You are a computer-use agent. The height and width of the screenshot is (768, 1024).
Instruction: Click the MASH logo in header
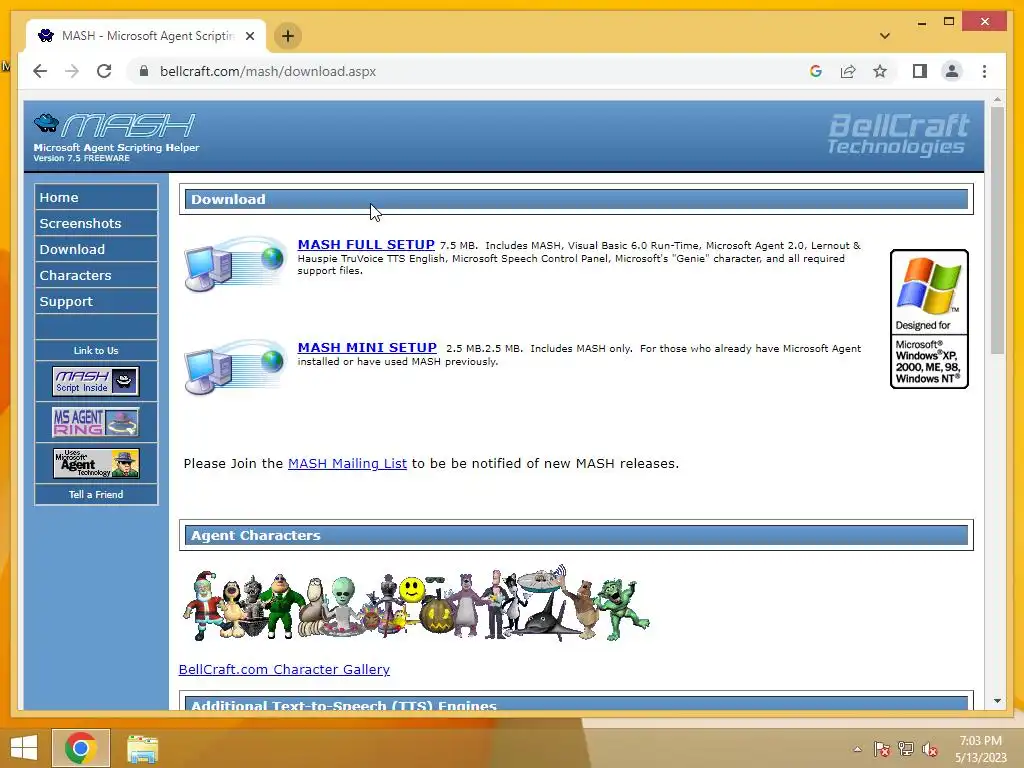click(115, 126)
